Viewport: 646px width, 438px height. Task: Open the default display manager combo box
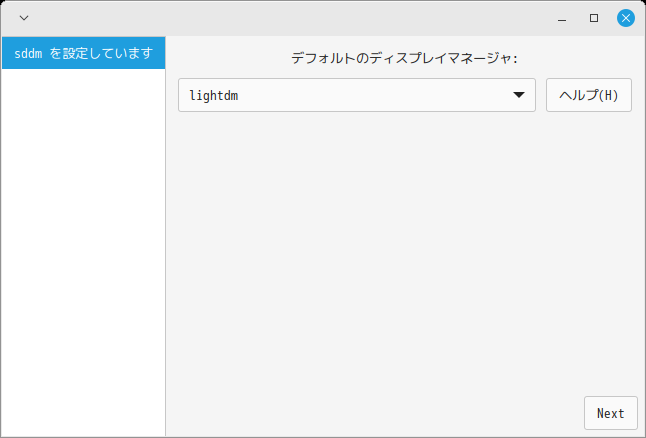356,95
